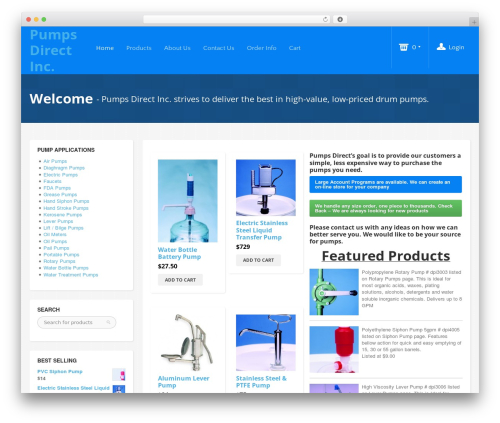The width and height of the screenshot is (500, 423).
Task: Open the Stainless Steel & PTFE Pump image
Action: [266, 342]
